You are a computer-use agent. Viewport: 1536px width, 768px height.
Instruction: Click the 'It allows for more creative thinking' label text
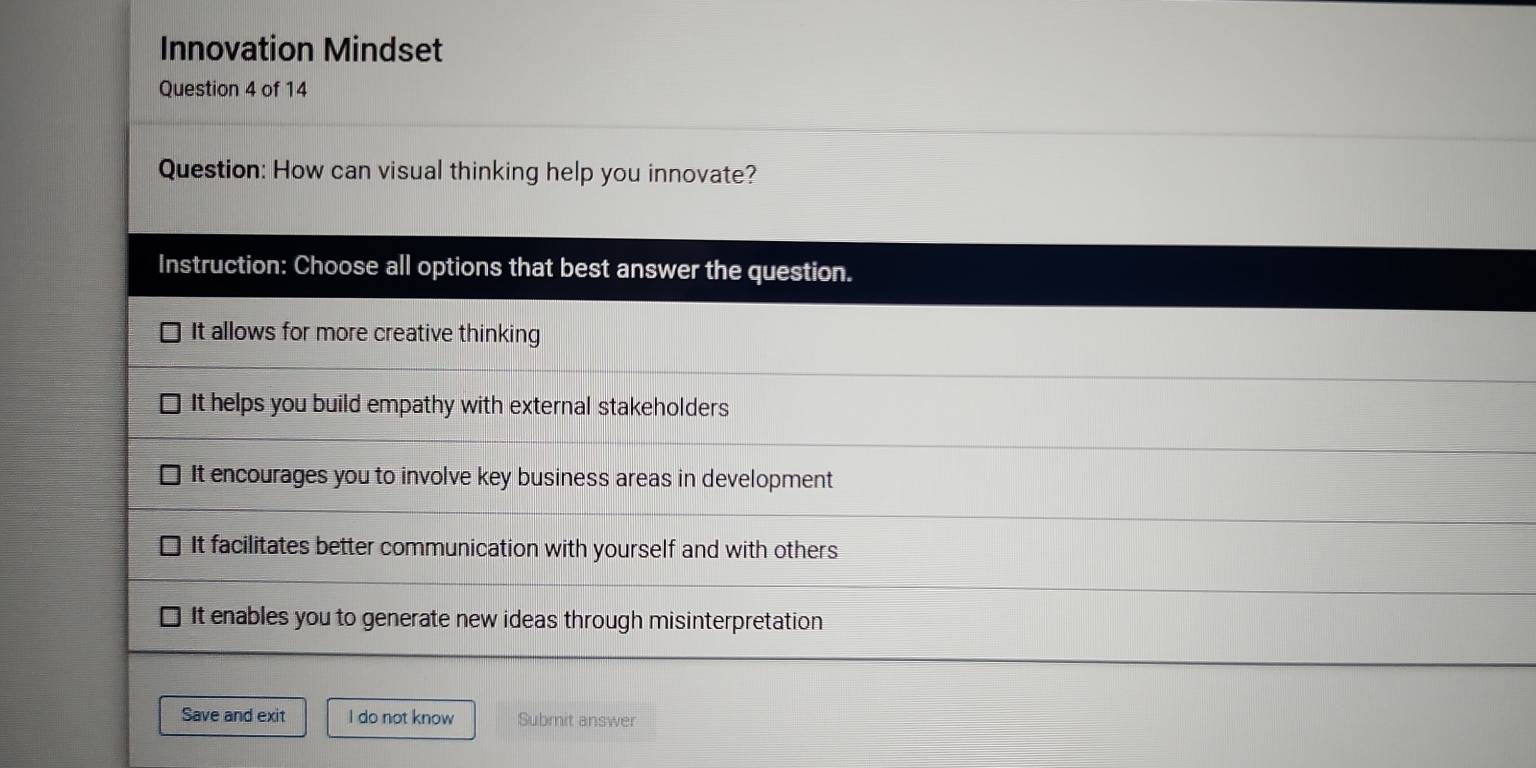365,333
